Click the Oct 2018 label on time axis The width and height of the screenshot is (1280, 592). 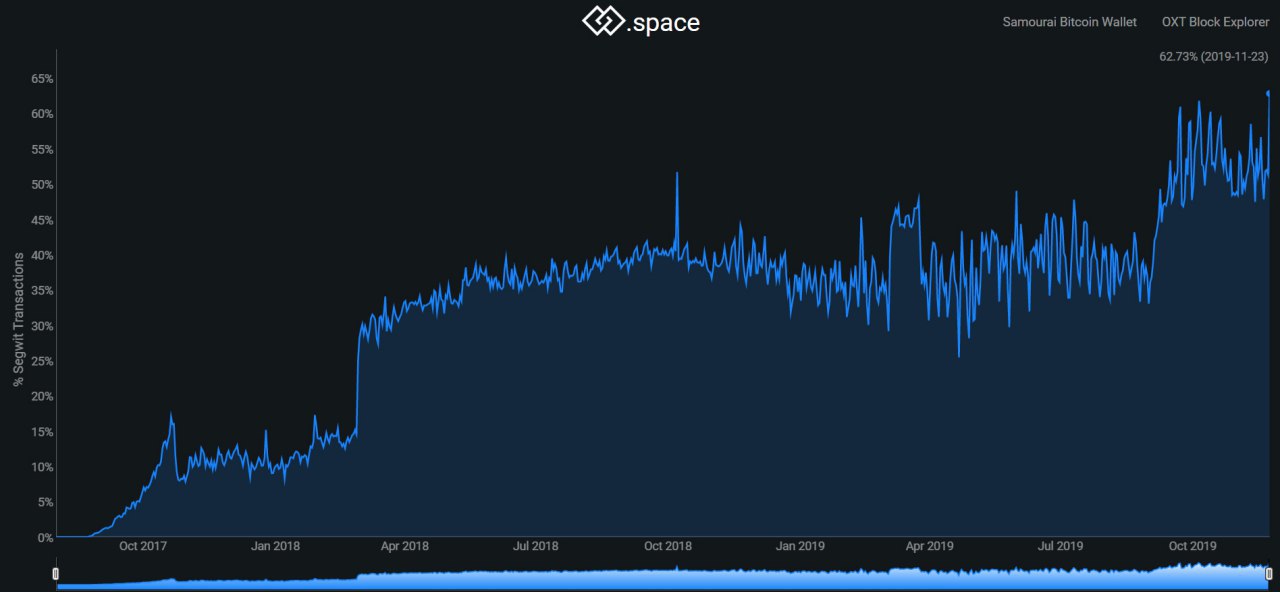tap(668, 546)
